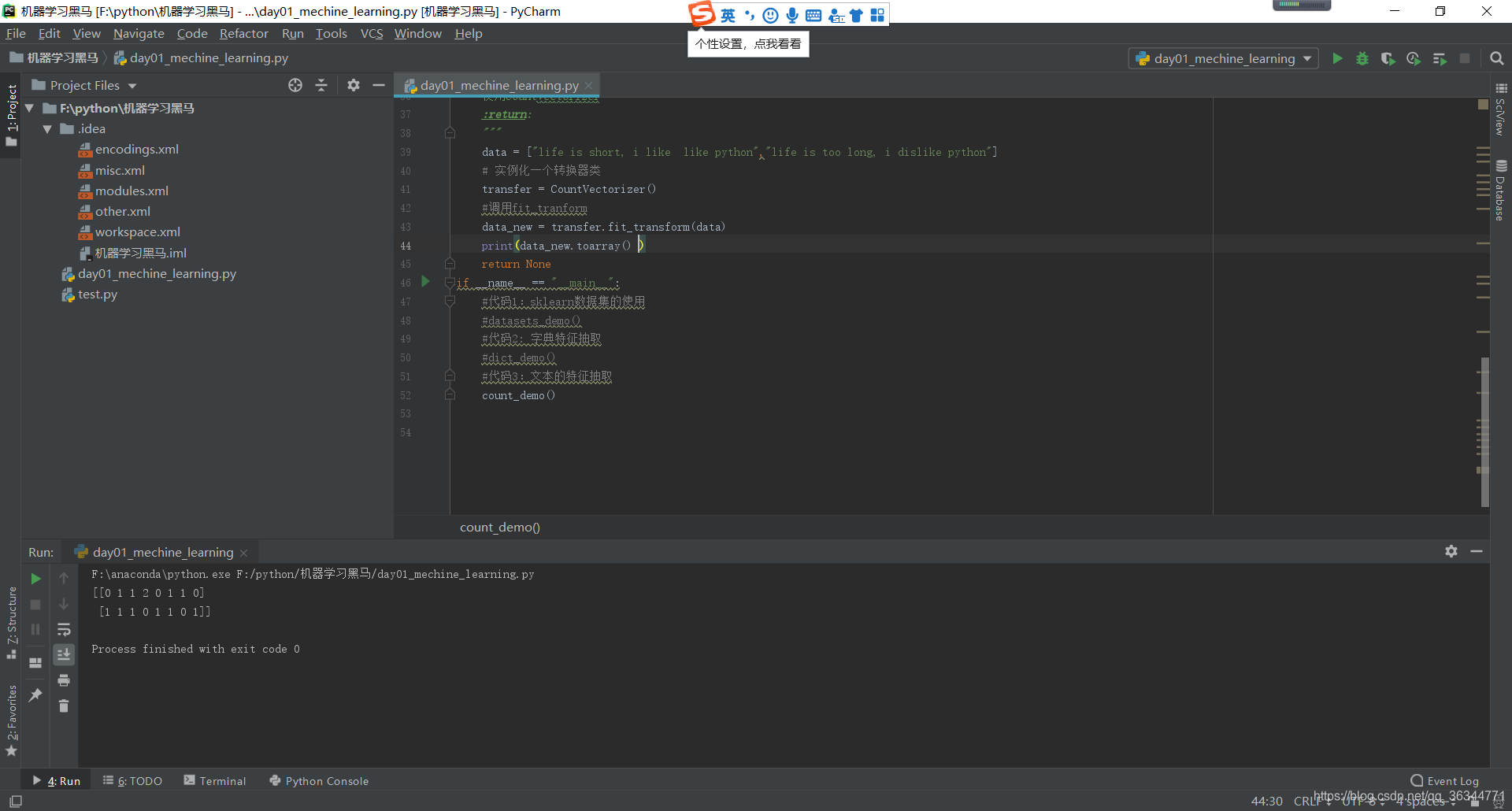The height and width of the screenshot is (811, 1512).
Task: Collapse the F:\python root folder
Action: click(29, 108)
